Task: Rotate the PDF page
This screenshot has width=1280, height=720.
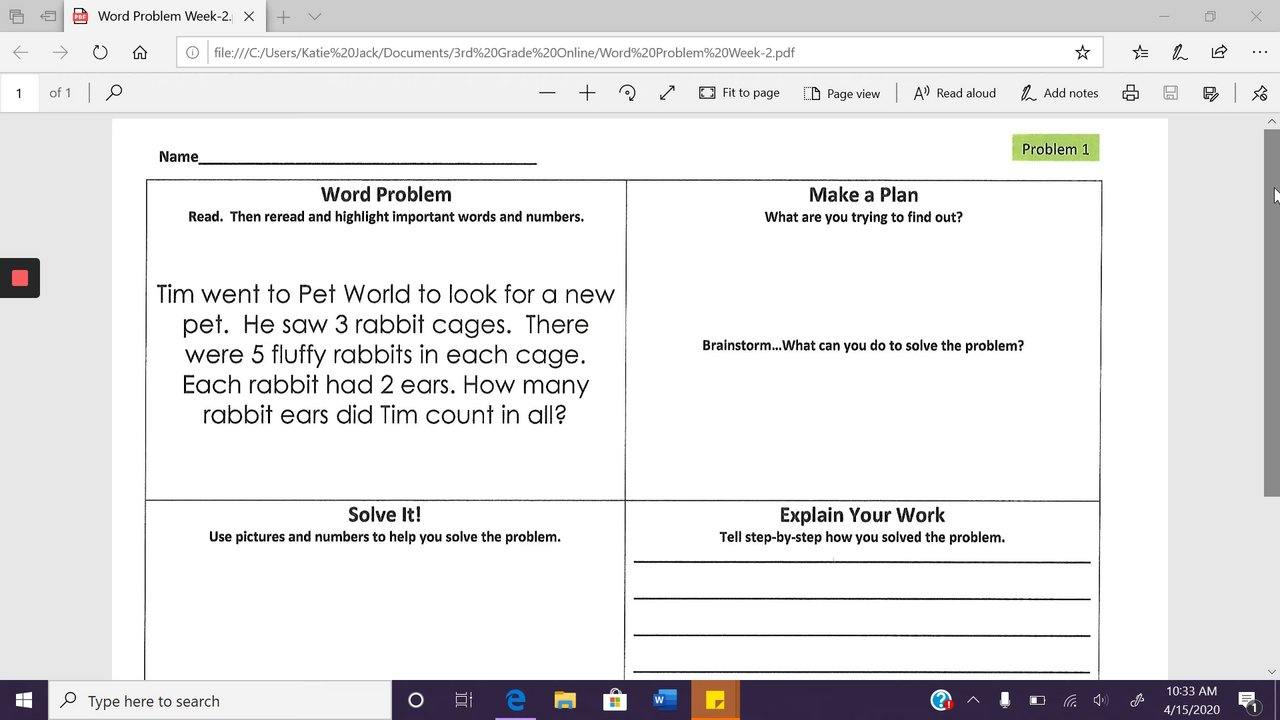Action: pos(627,93)
